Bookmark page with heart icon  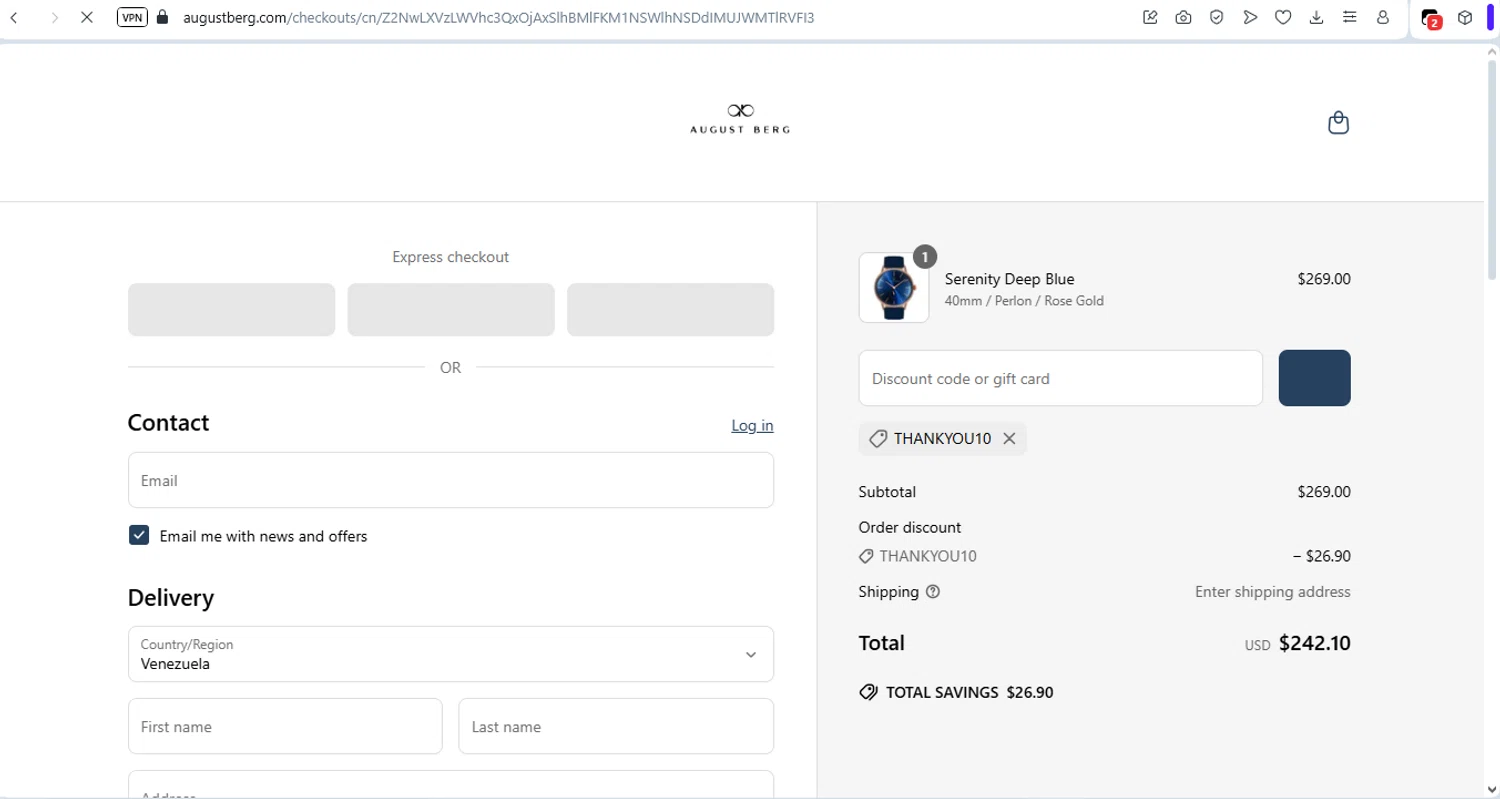(x=1283, y=17)
